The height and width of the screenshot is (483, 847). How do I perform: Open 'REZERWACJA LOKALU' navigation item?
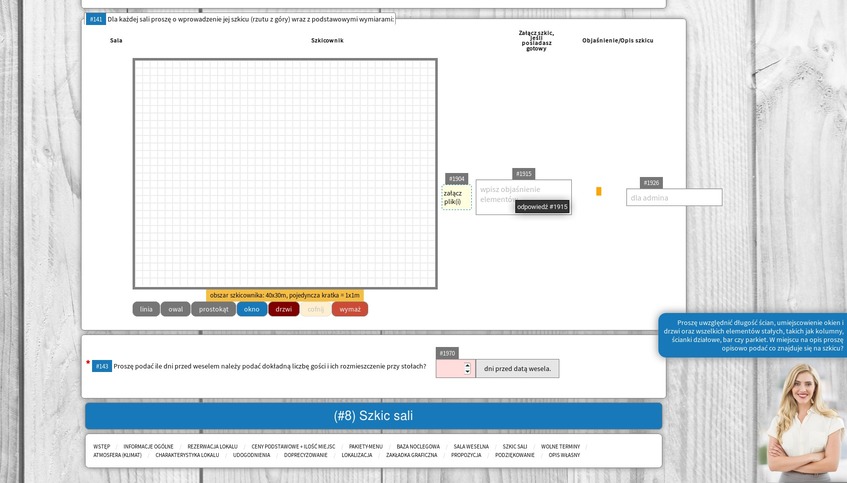[x=212, y=446]
